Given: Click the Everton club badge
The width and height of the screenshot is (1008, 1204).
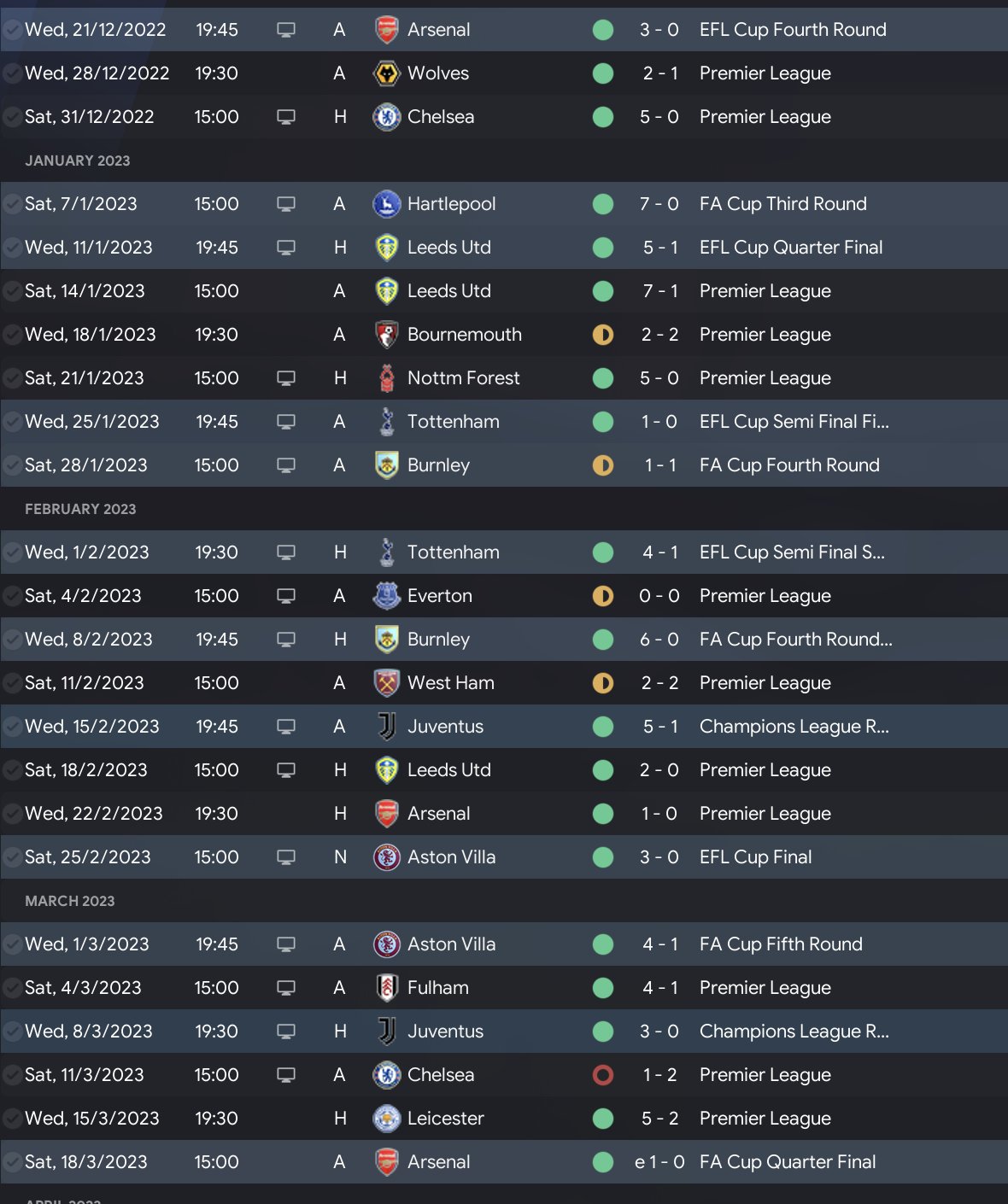Looking at the screenshot, I should pyautogui.click(x=387, y=596).
